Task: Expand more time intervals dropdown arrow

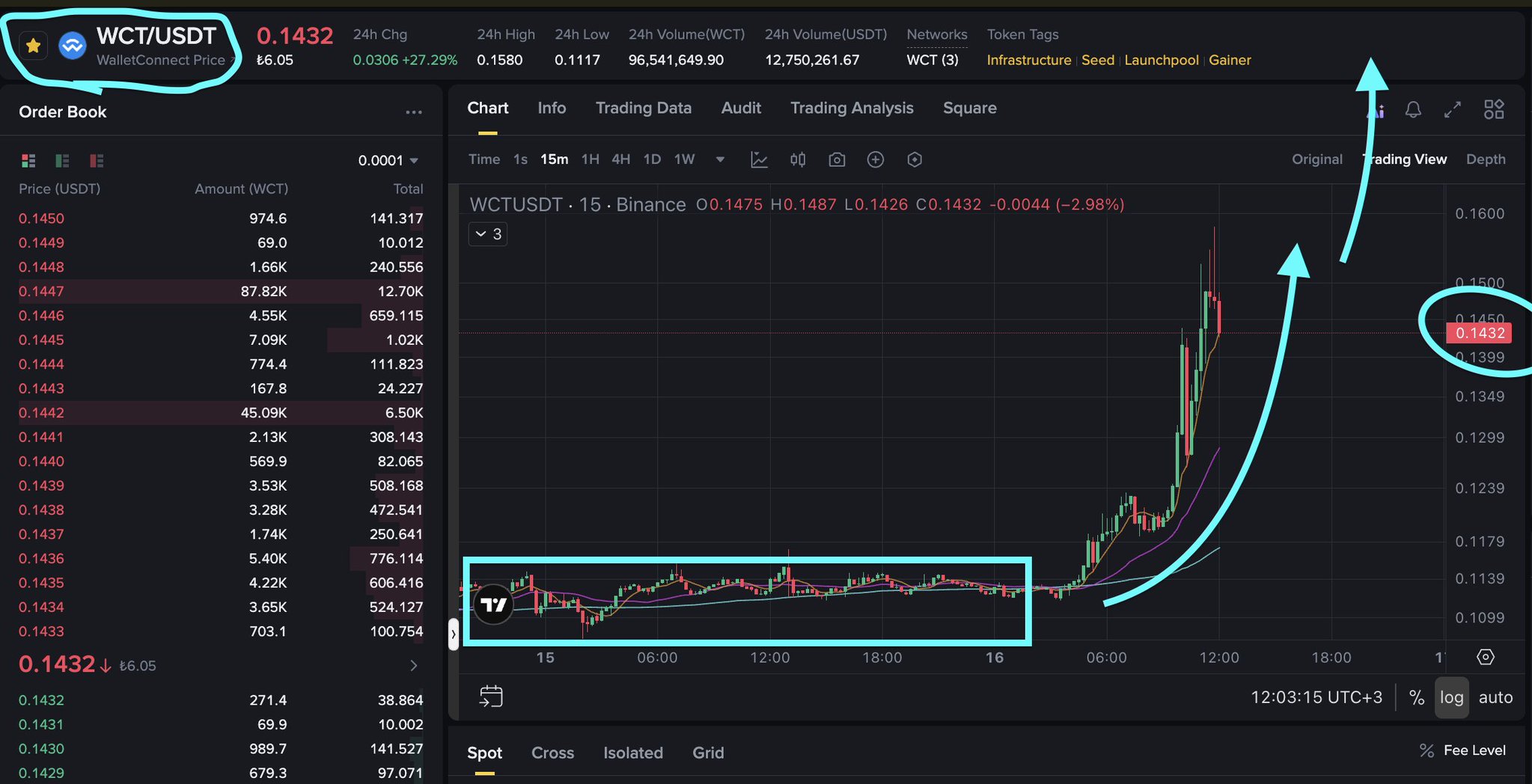Action: pos(720,159)
